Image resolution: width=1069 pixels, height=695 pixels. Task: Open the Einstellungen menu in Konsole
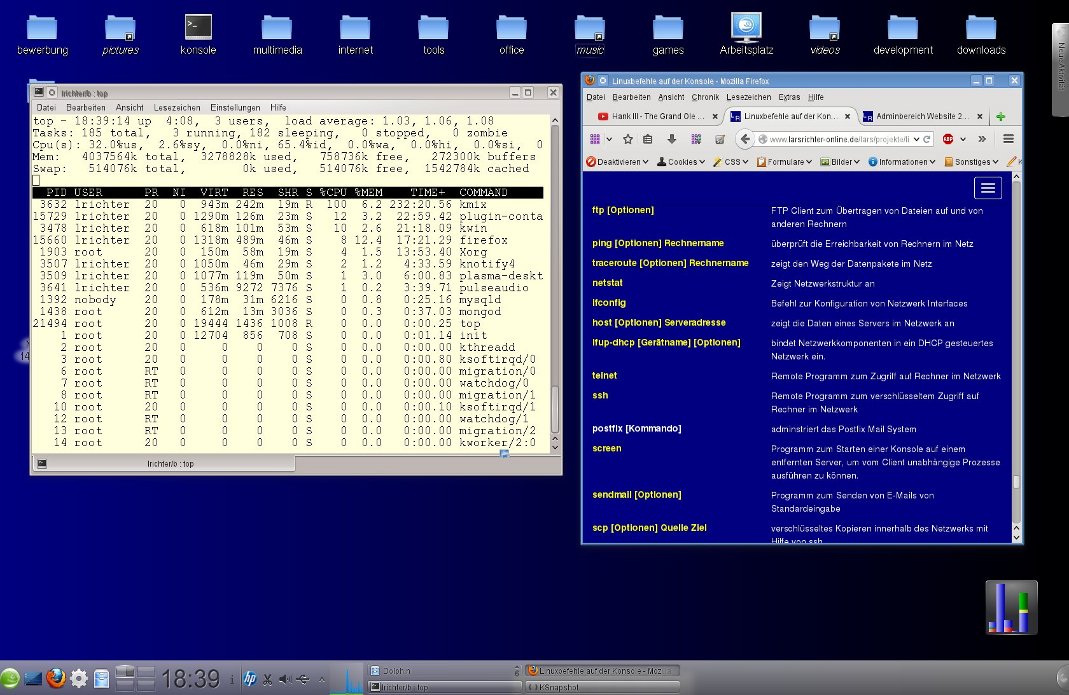pyautogui.click(x=235, y=107)
